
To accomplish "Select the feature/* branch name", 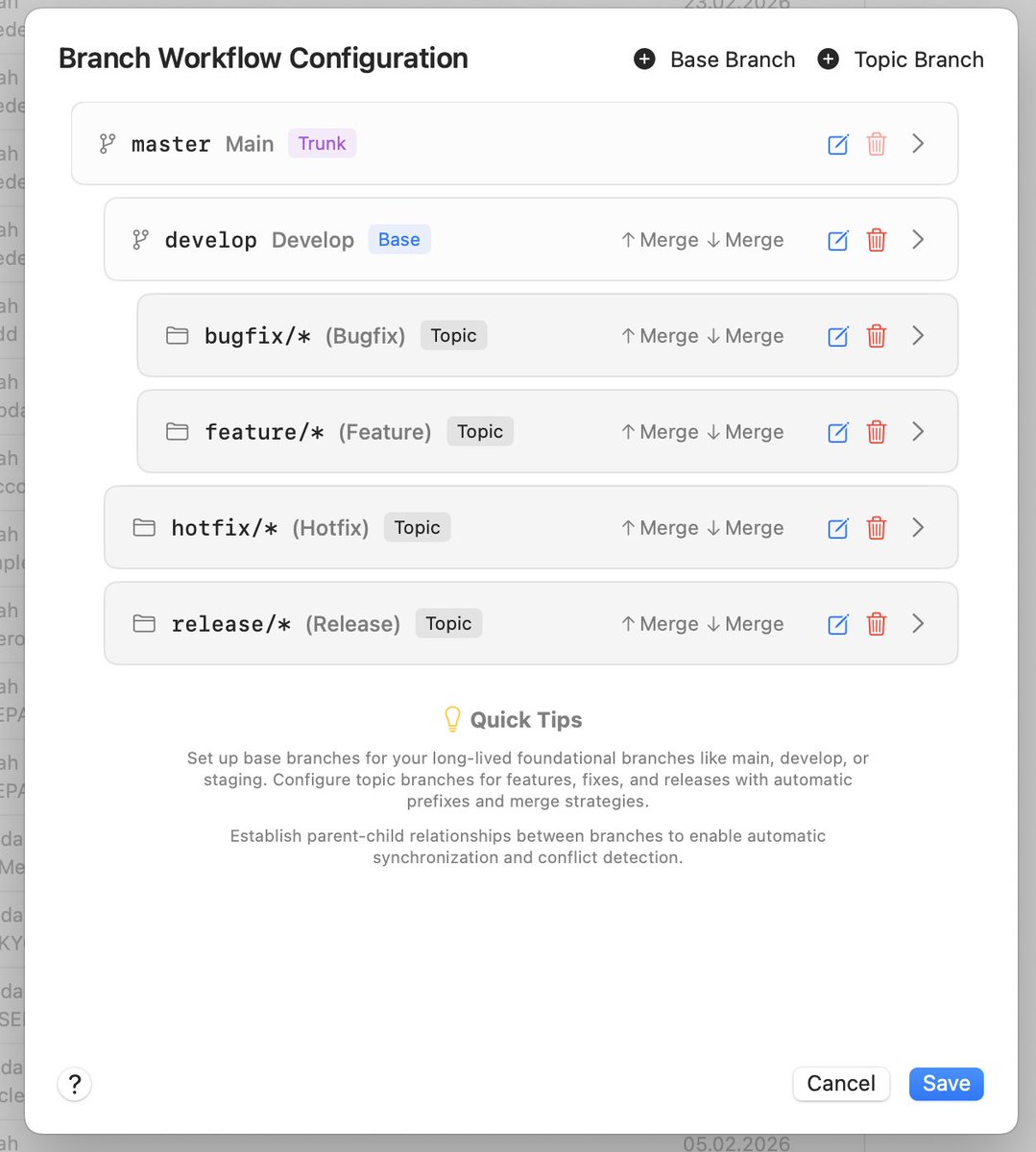I will [x=264, y=432].
